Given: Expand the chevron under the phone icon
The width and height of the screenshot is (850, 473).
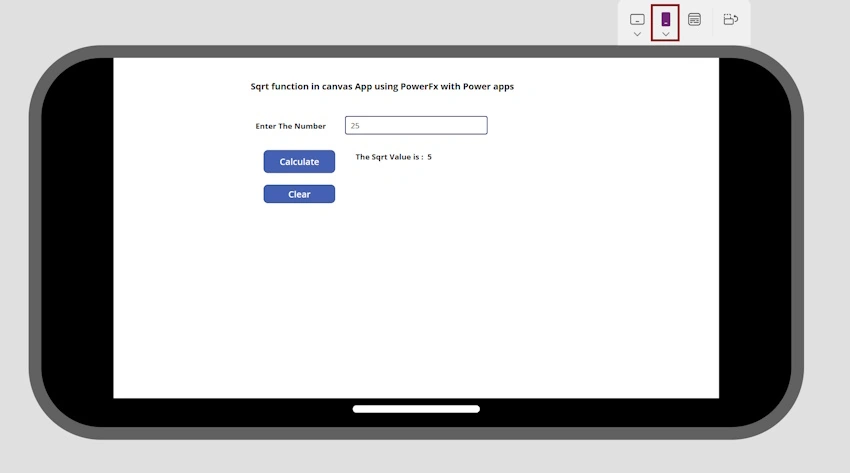Looking at the screenshot, I should 665,34.
